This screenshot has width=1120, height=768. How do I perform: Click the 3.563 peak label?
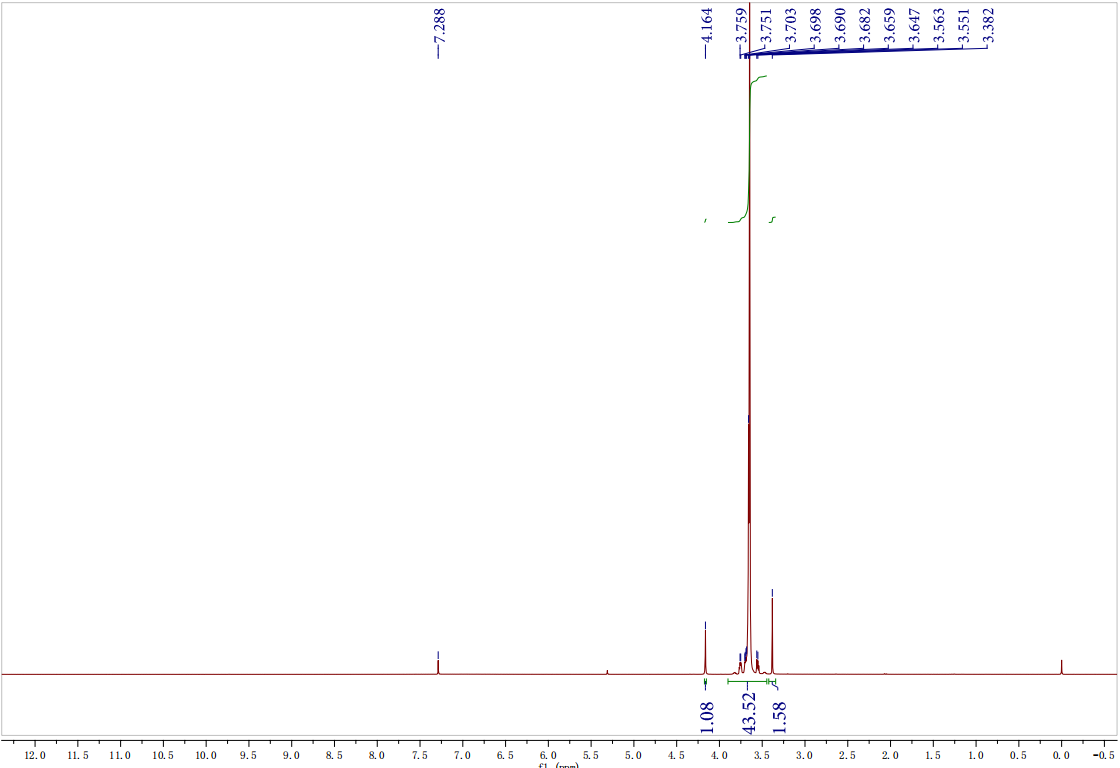pos(938,24)
